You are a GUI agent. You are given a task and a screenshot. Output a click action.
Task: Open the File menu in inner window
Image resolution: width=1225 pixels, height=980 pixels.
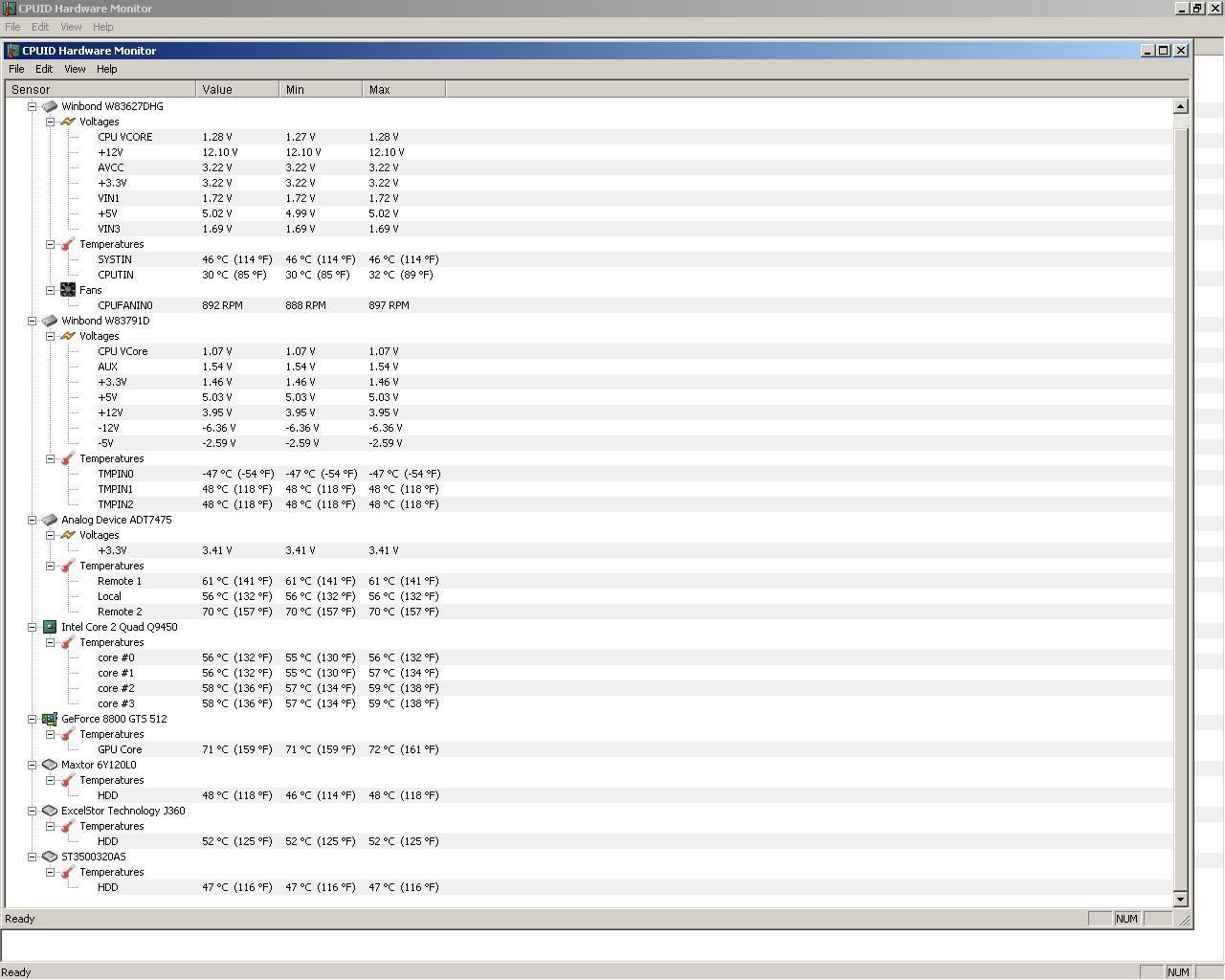(16, 69)
